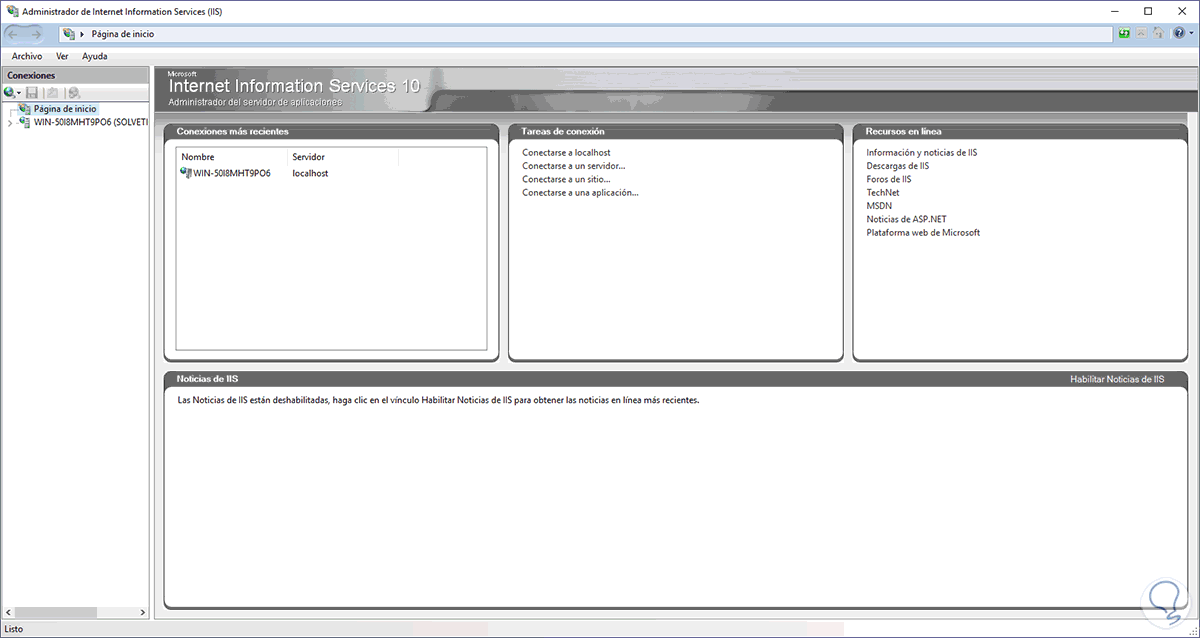Click the Stop icon beside Refresh

coord(1142,33)
